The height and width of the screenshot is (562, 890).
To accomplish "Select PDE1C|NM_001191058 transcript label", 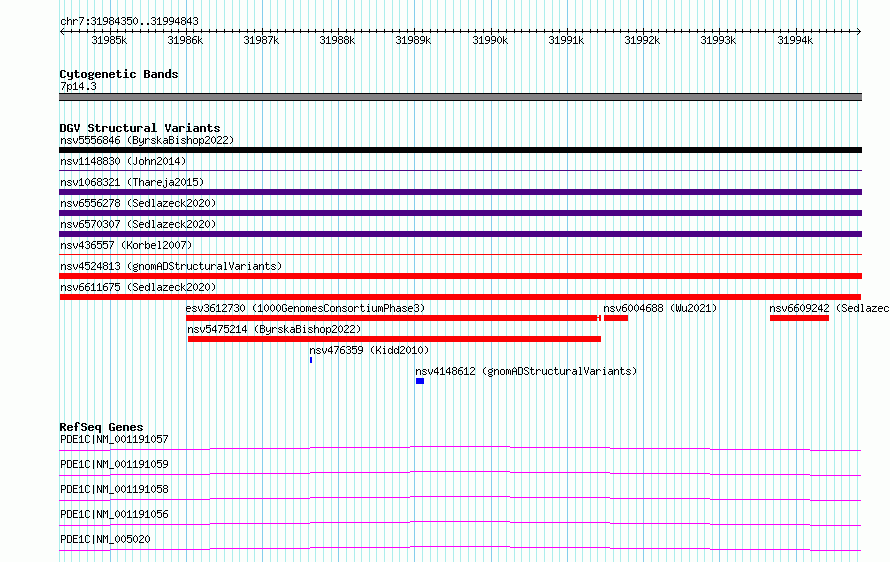I will (114, 489).
